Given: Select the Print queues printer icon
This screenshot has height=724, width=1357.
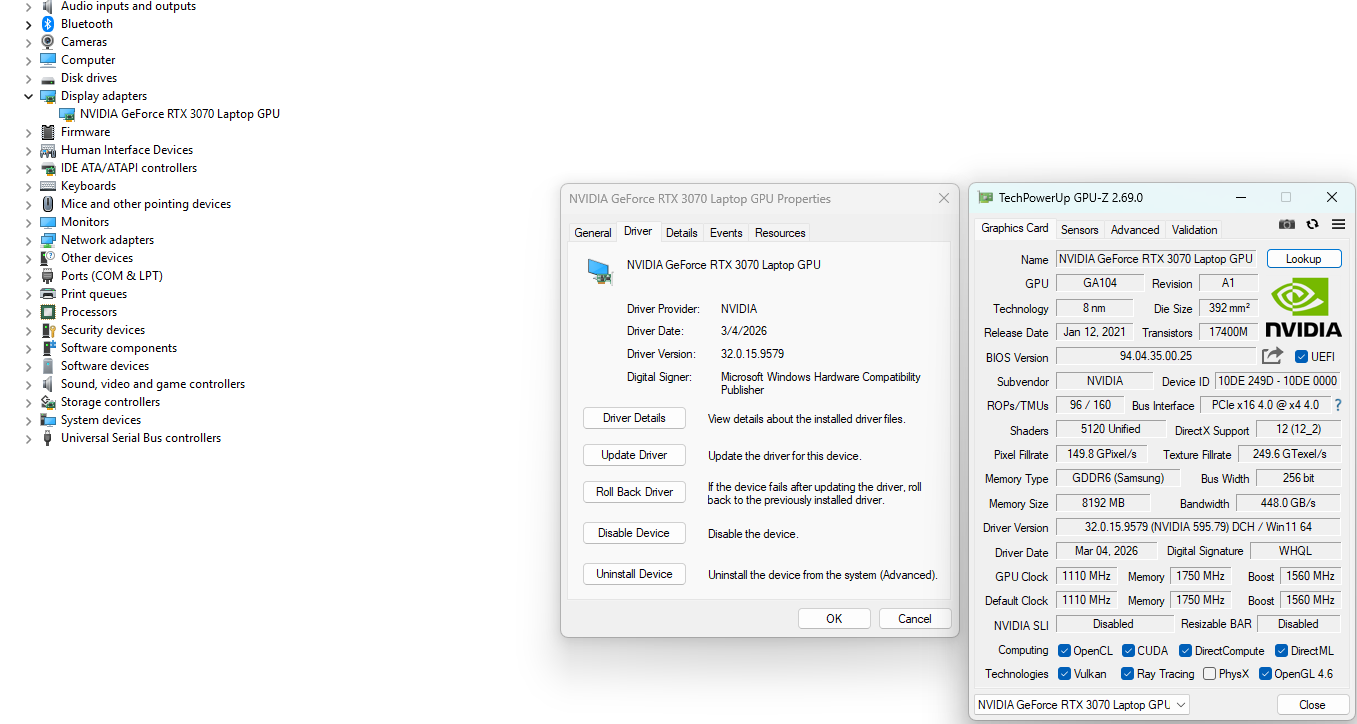Looking at the screenshot, I should [x=47, y=294].
